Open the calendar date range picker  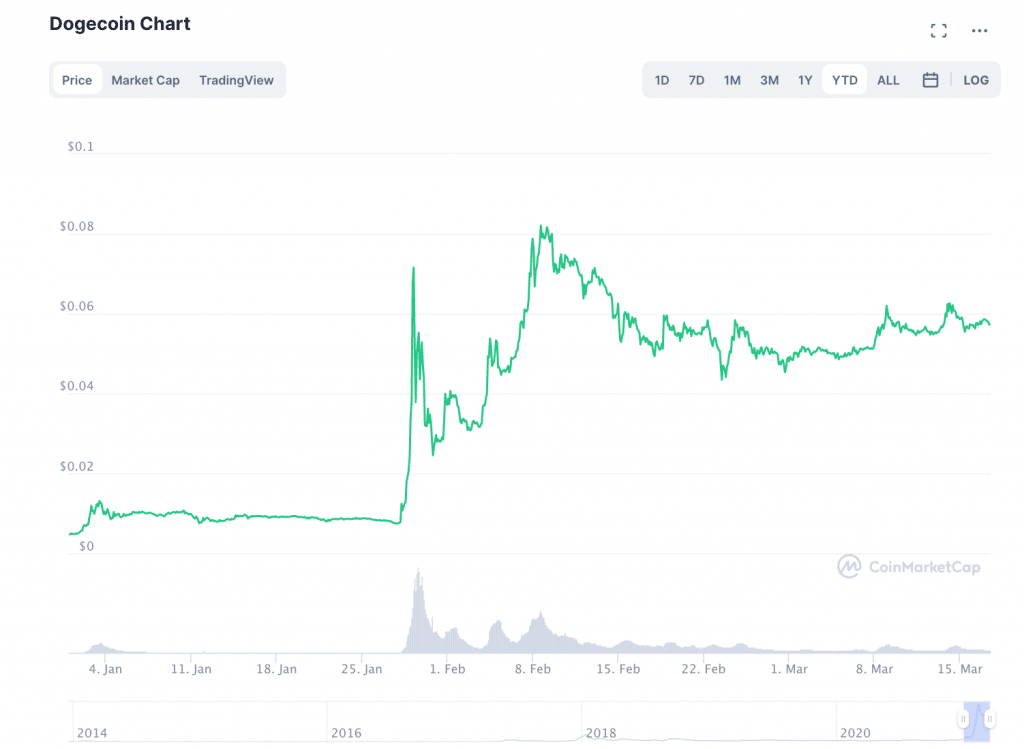930,80
